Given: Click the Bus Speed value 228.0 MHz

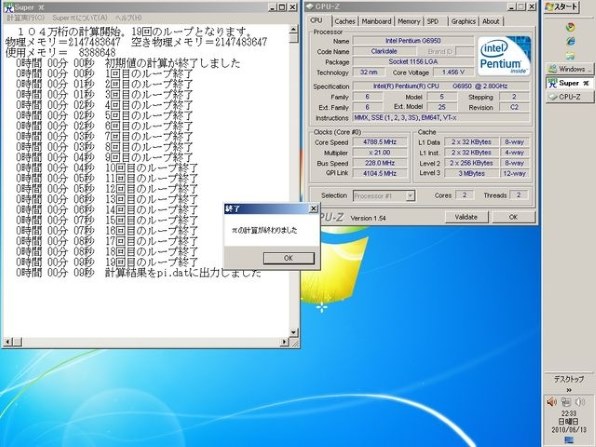Looking at the screenshot, I should pos(380,163).
